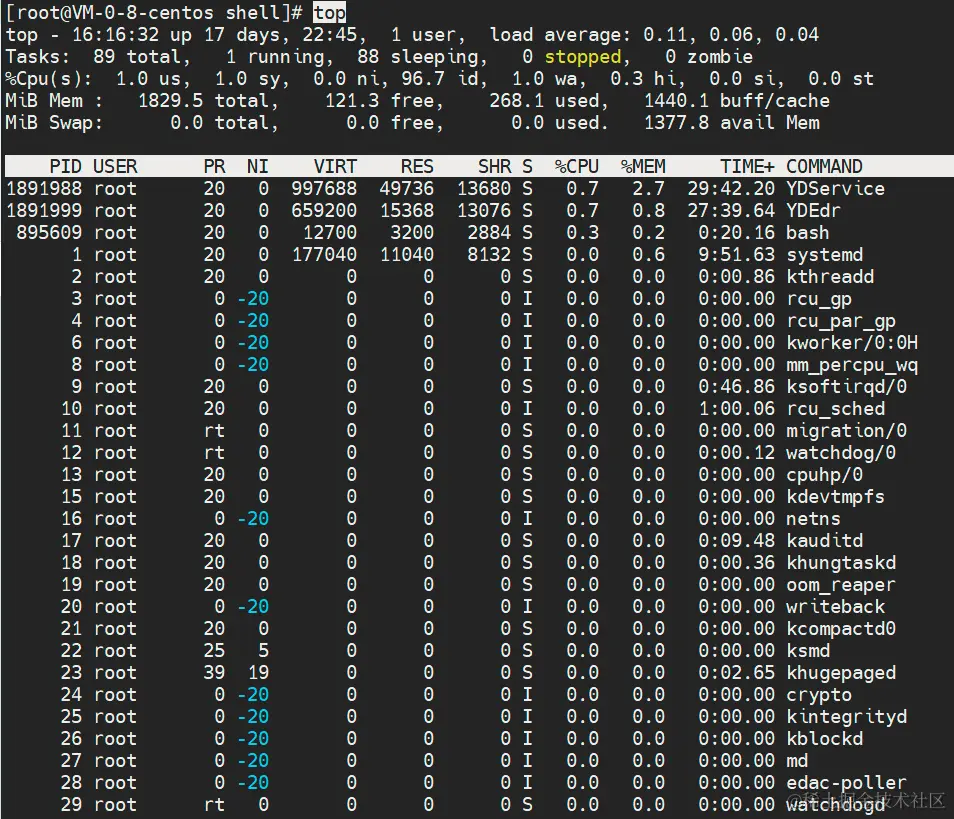Select the netns command
This screenshot has height=819, width=954.
[x=813, y=518]
